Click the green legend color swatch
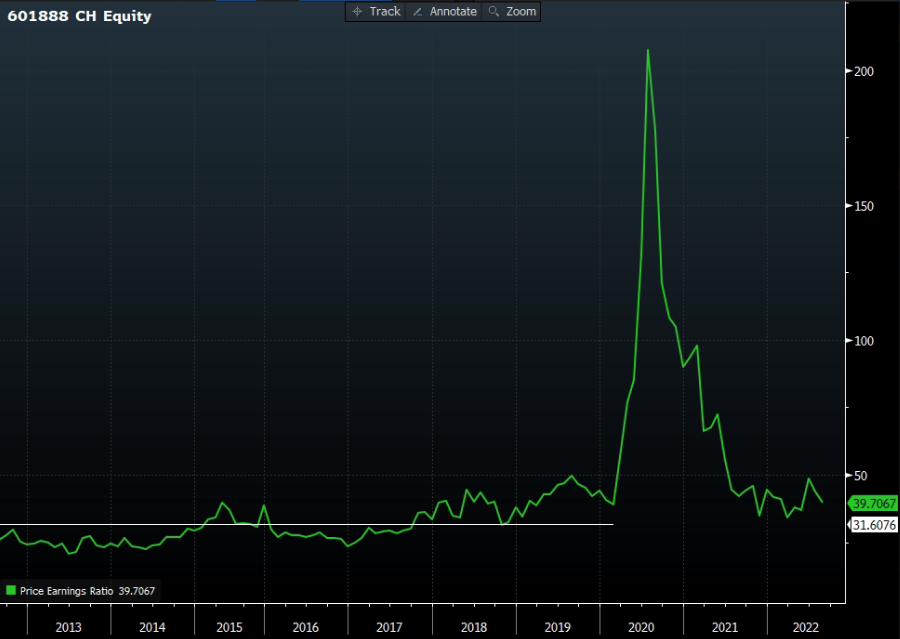Screen dimensions: 900x639 [11, 591]
